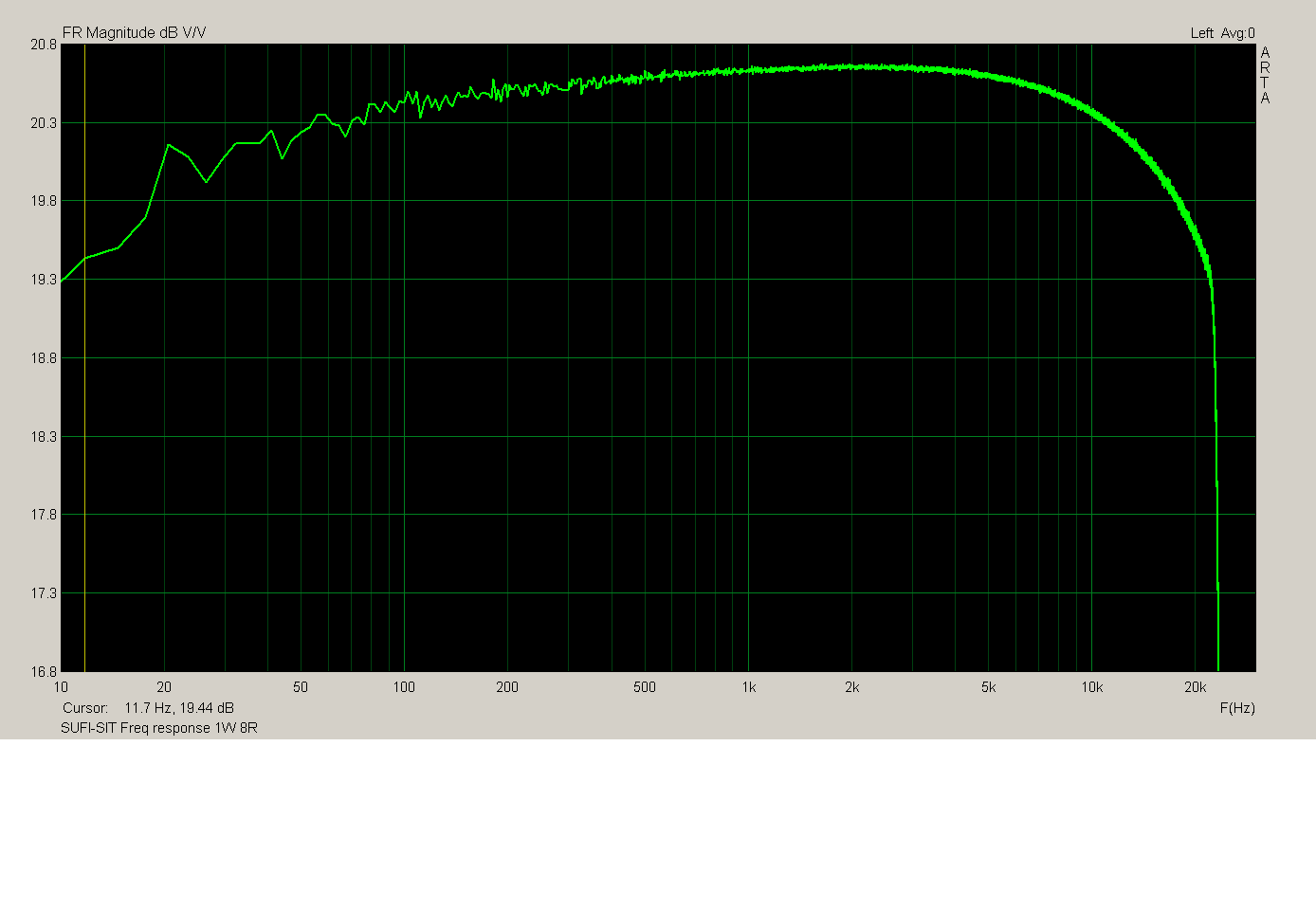Viewport: 1316px width, 910px height.
Task: Click the 50 Hz x-axis label
Action: pos(301,687)
